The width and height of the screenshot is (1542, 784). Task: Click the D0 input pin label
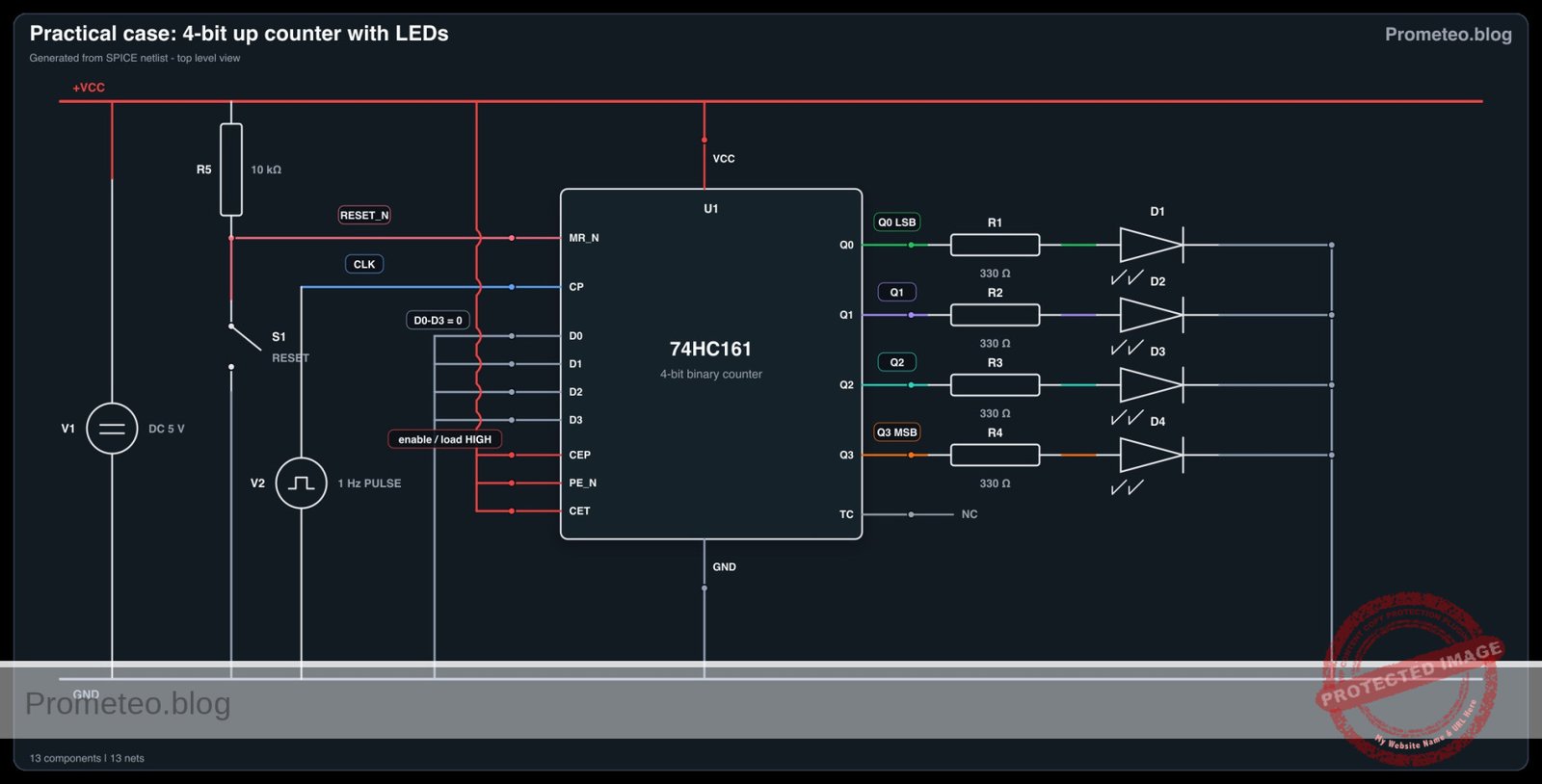click(x=575, y=336)
